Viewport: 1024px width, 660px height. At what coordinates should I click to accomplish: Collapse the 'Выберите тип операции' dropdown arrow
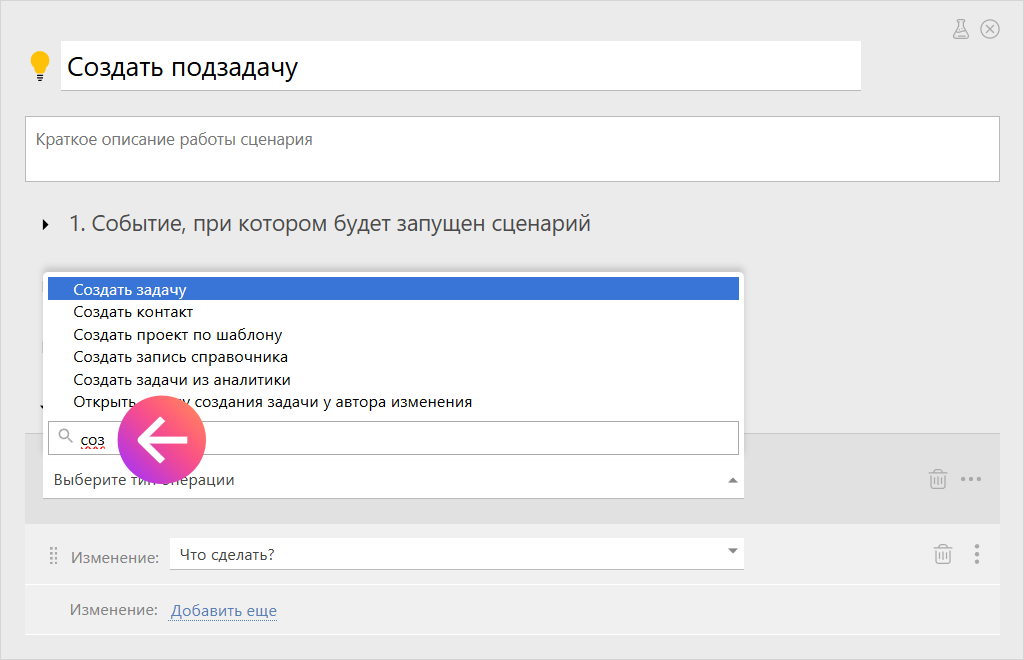(732, 481)
